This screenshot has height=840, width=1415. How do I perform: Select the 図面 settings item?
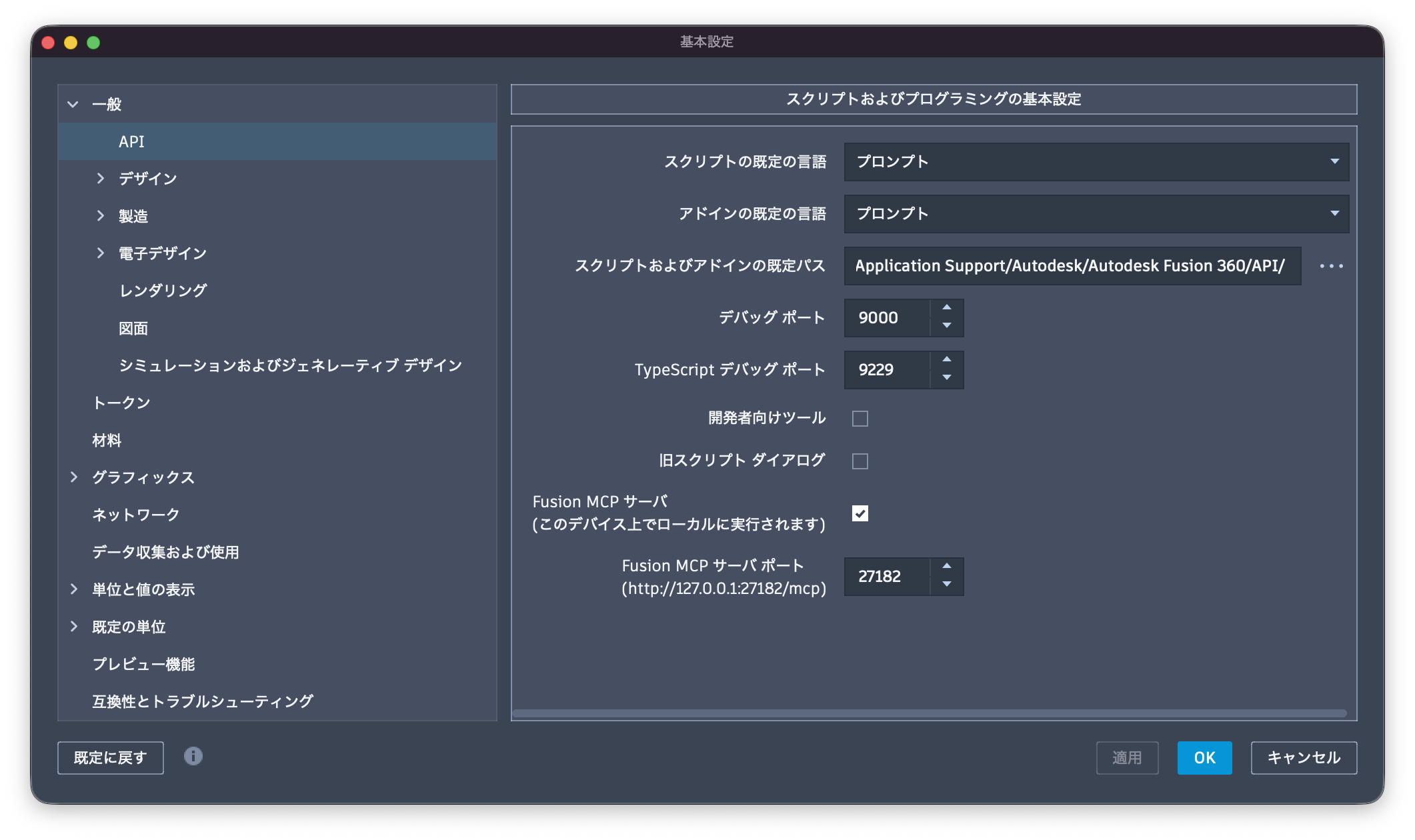tap(133, 328)
